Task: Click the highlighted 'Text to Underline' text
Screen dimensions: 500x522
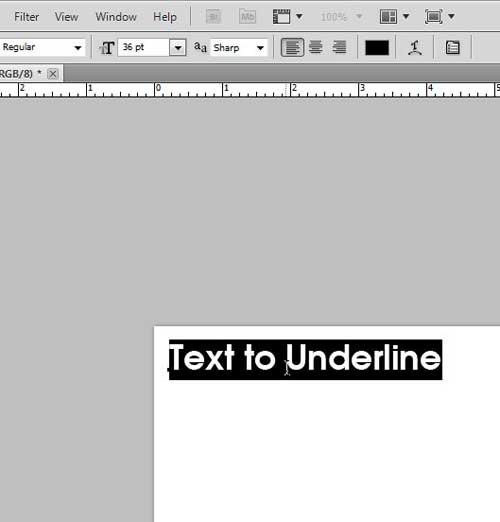Action: click(305, 359)
